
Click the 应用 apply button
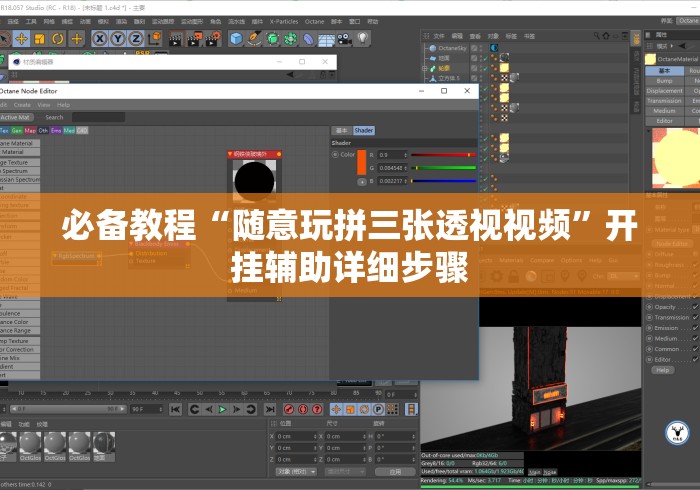[395, 472]
